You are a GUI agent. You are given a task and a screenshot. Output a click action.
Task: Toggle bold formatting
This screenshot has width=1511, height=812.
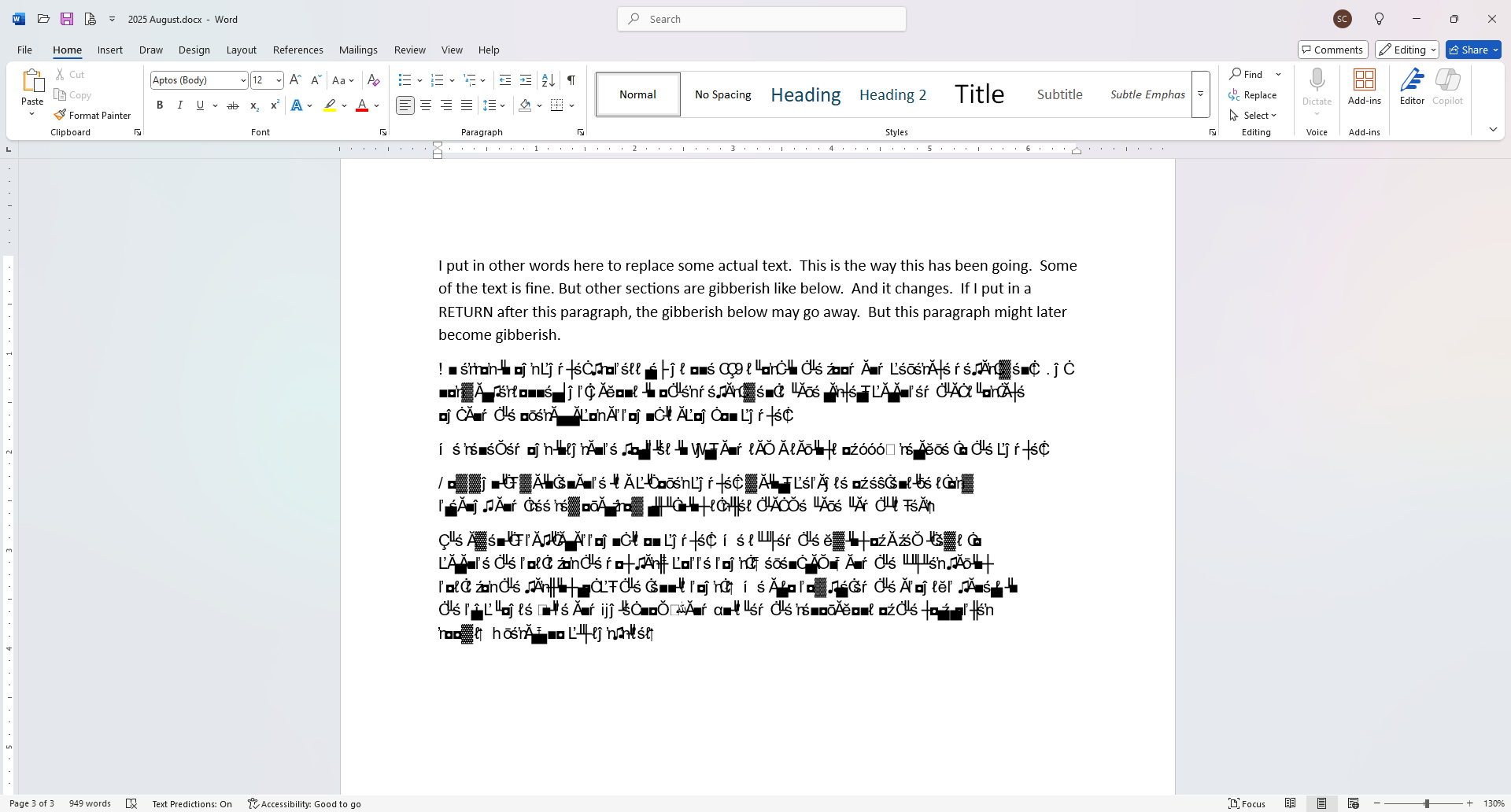[x=160, y=105]
